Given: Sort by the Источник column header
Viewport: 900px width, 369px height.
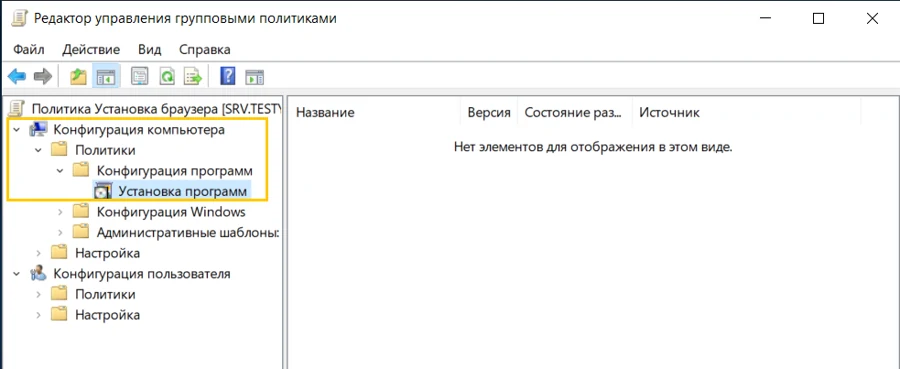Looking at the screenshot, I should pos(746,112).
